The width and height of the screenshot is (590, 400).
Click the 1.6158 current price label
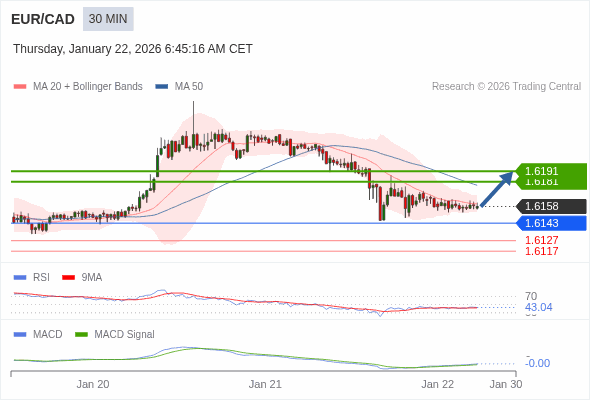551,206
